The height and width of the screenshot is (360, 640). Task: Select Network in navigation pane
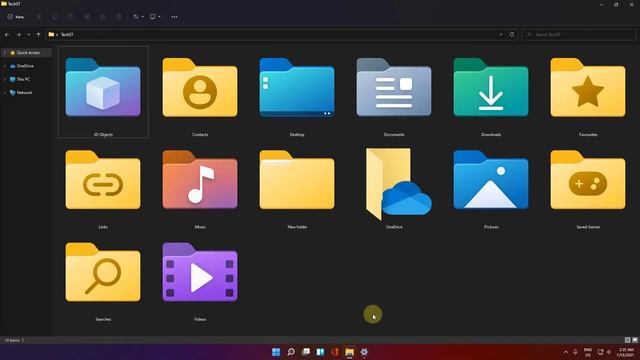click(x=24, y=93)
